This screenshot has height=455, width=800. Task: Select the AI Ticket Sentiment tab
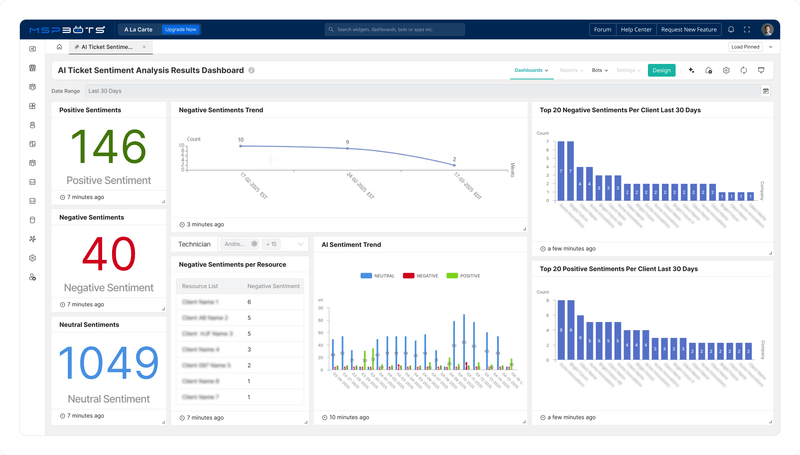point(109,47)
